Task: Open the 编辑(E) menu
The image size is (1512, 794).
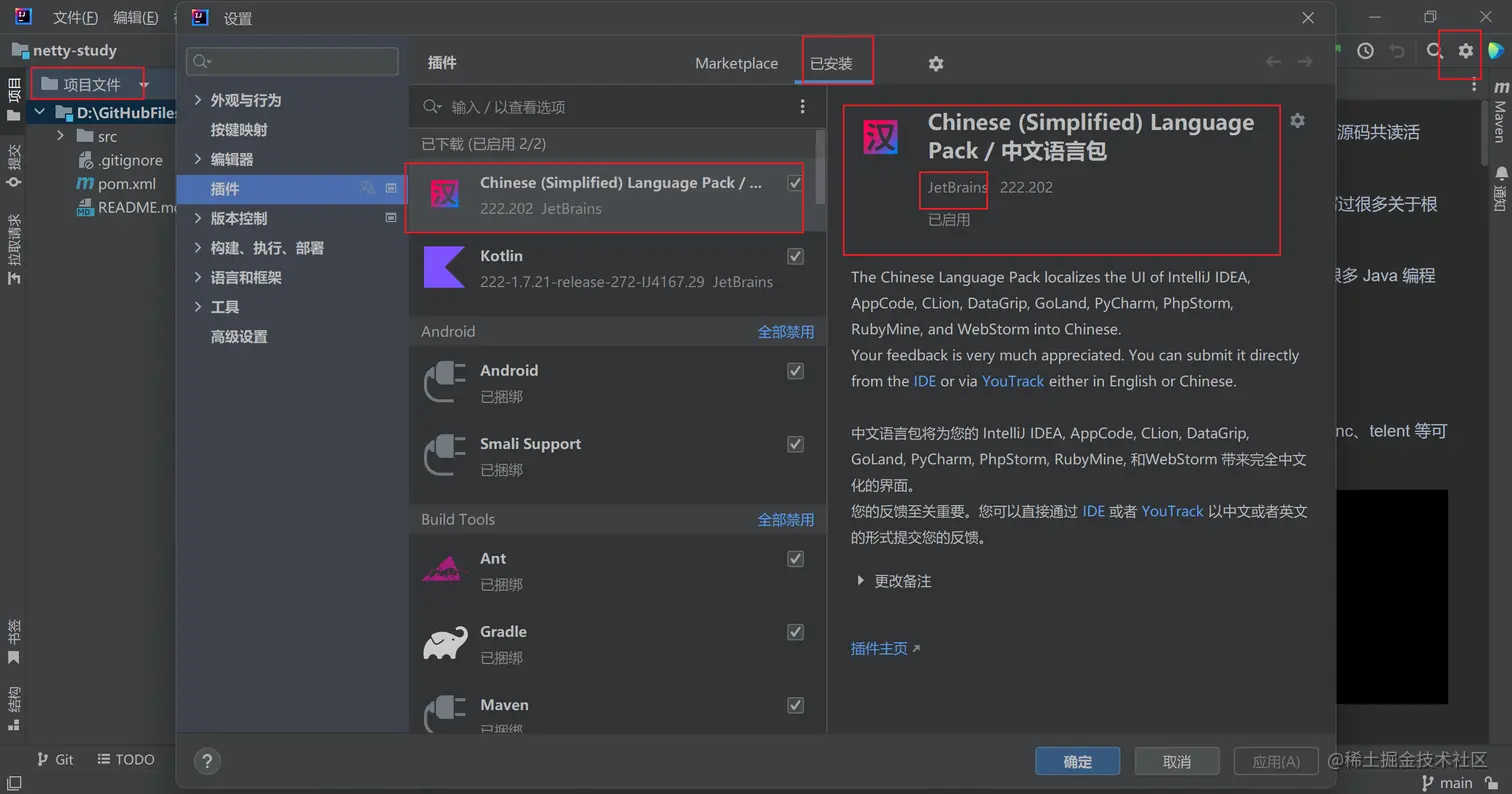Action: tap(136, 17)
